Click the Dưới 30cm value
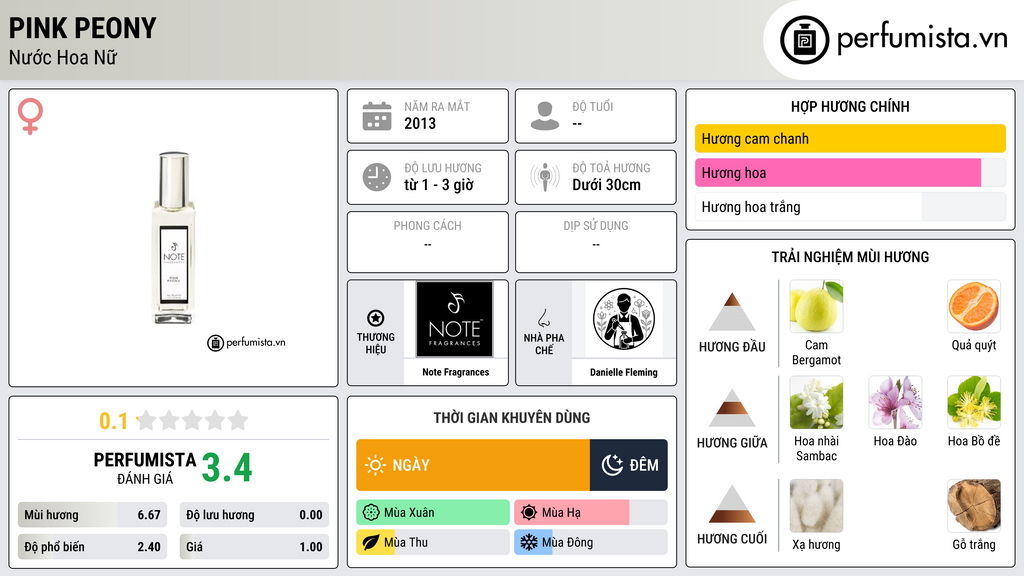 [607, 185]
